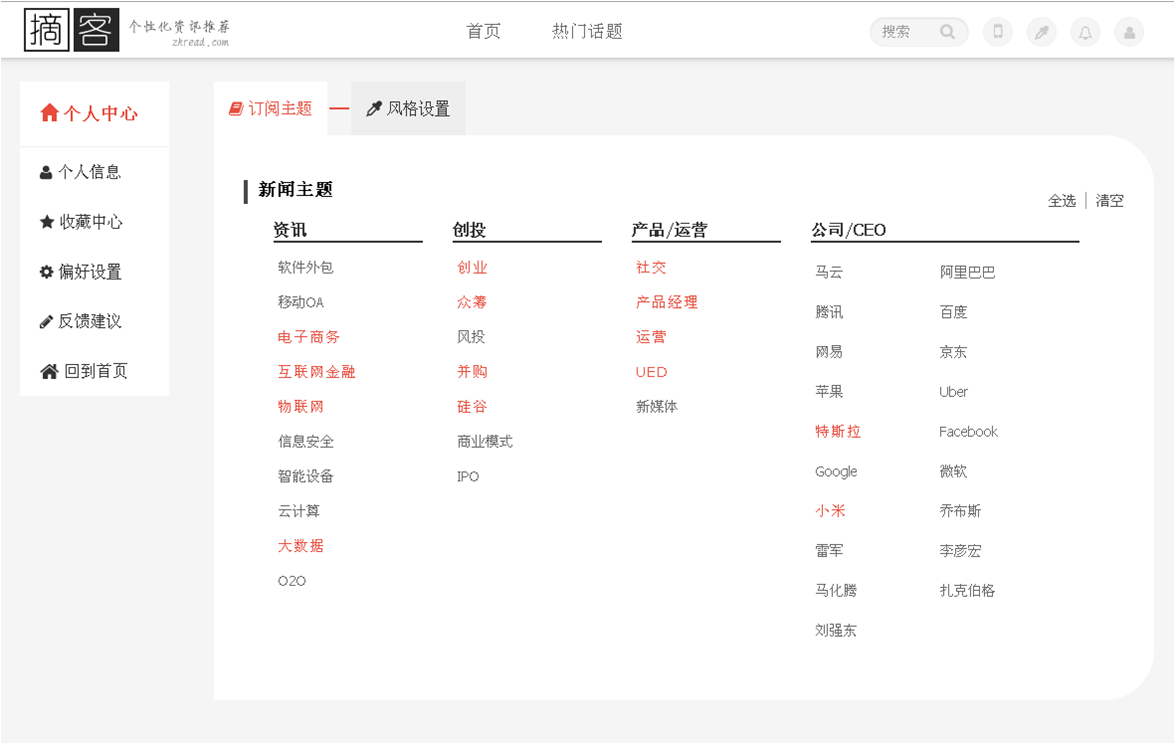
Task: Click the 搜索 search input field
Action: (x=919, y=31)
